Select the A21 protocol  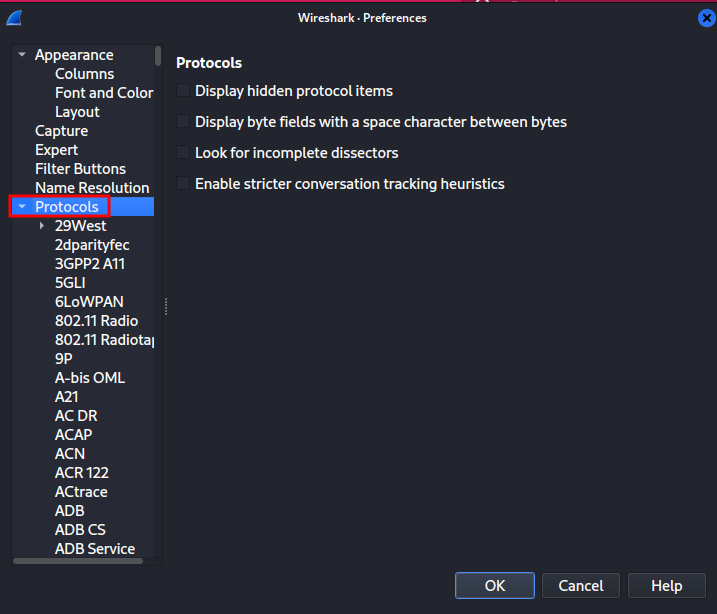click(67, 397)
